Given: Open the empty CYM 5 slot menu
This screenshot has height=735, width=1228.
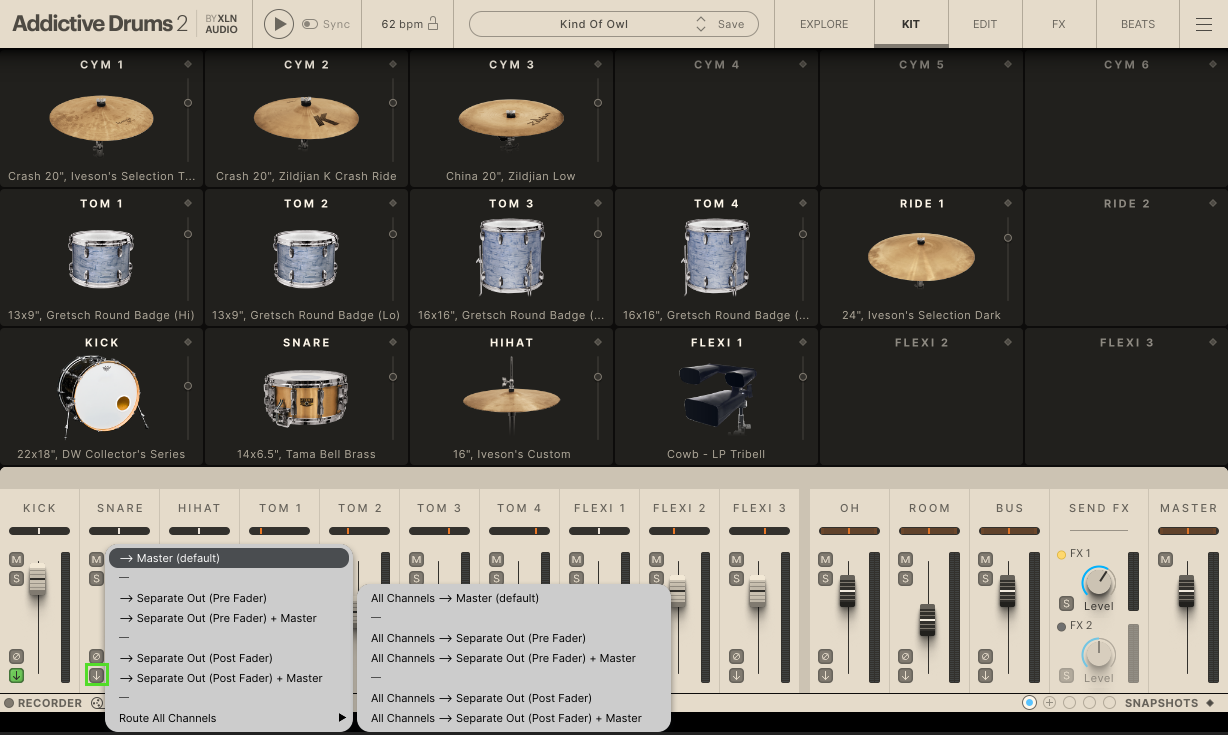Looking at the screenshot, I should [x=1008, y=64].
